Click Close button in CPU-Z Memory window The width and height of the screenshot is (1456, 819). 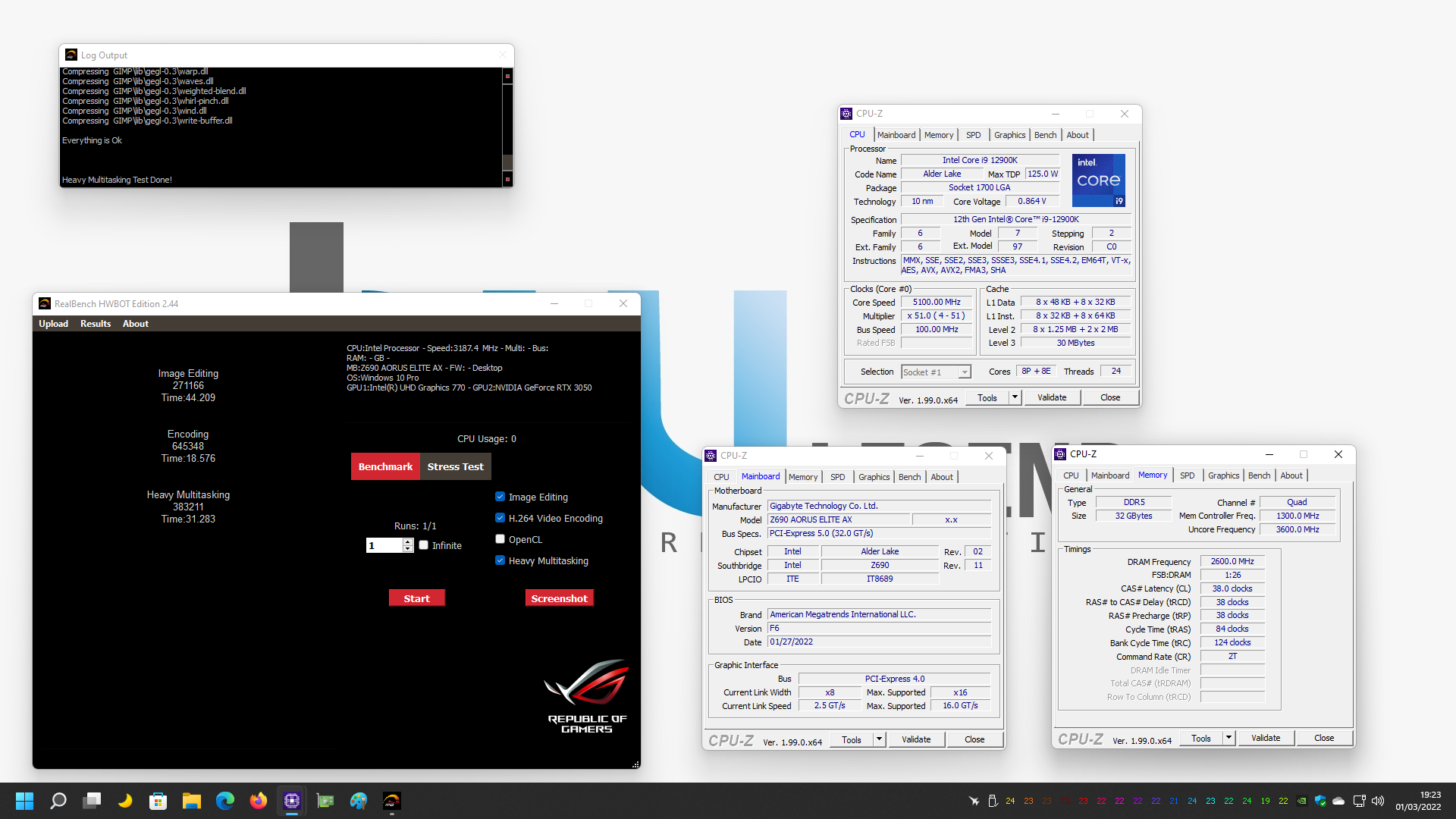click(x=1324, y=738)
